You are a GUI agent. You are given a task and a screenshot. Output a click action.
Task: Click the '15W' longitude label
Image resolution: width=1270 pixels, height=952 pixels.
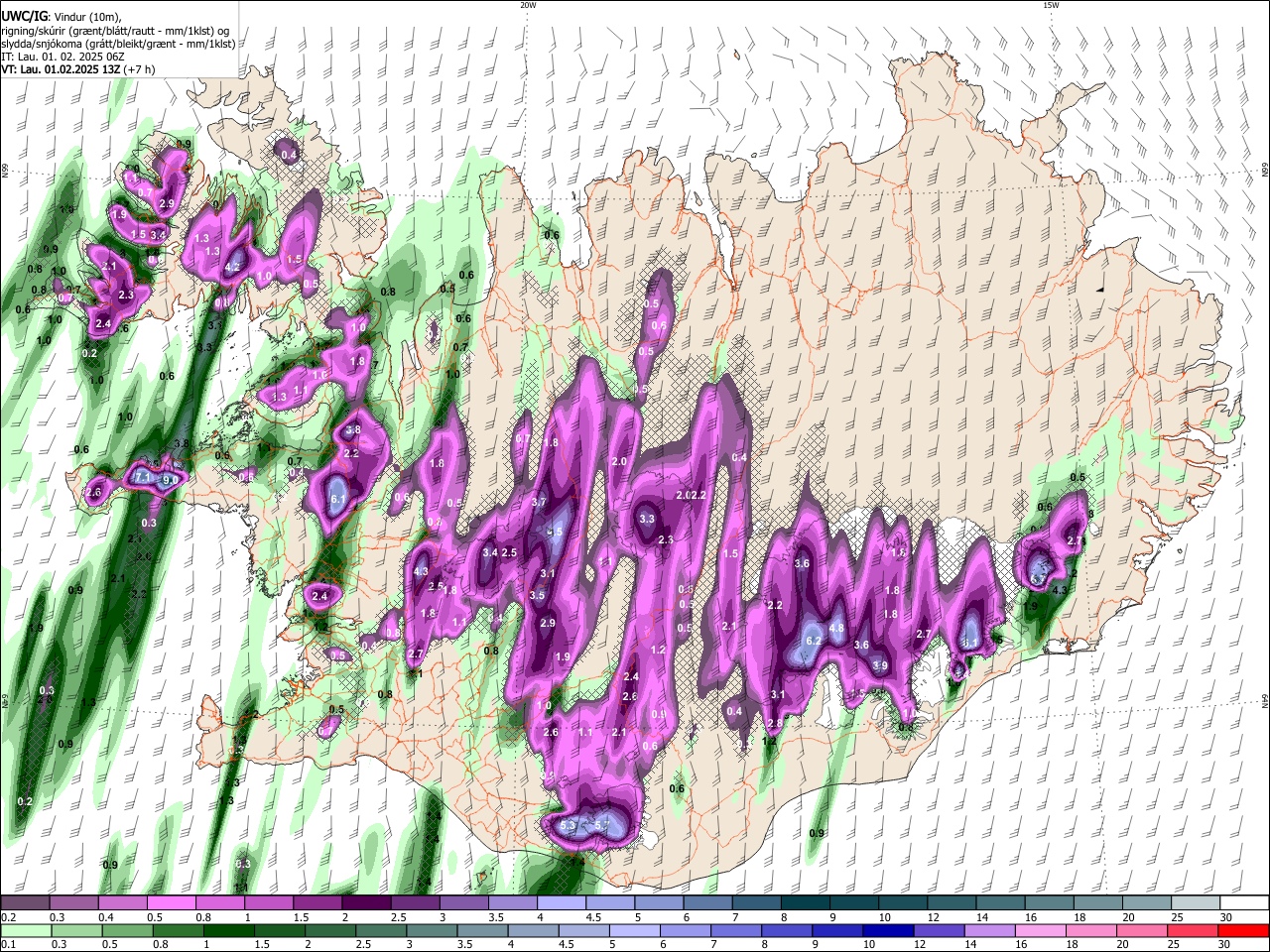point(1050,5)
